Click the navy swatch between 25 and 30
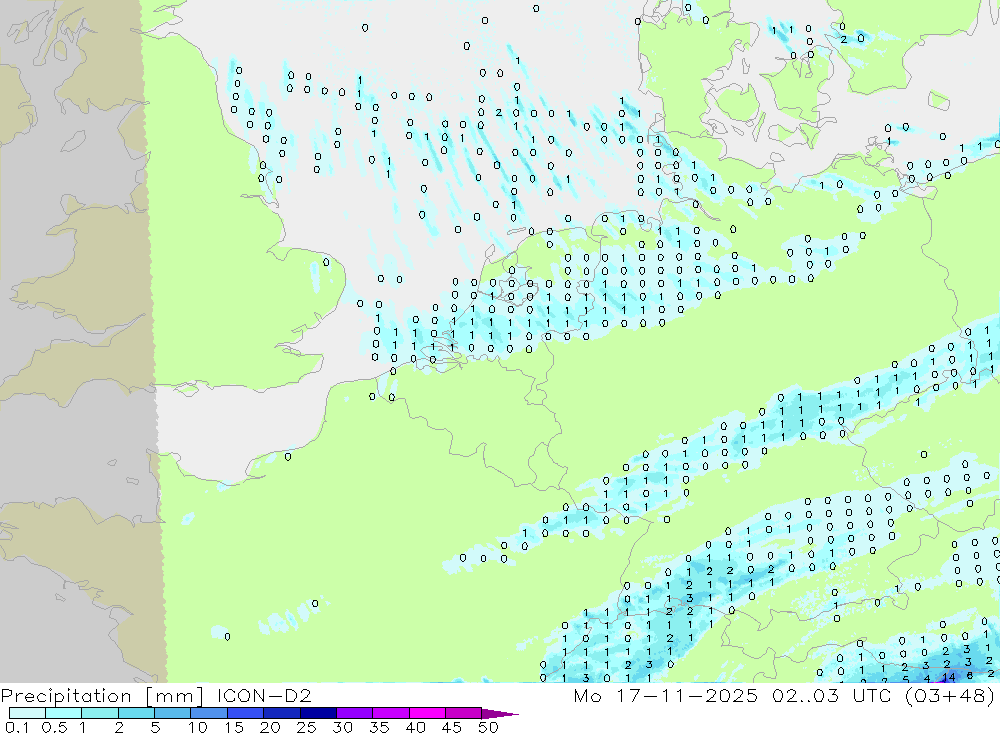Viewport: 1000px width, 733px height. click(x=318, y=713)
